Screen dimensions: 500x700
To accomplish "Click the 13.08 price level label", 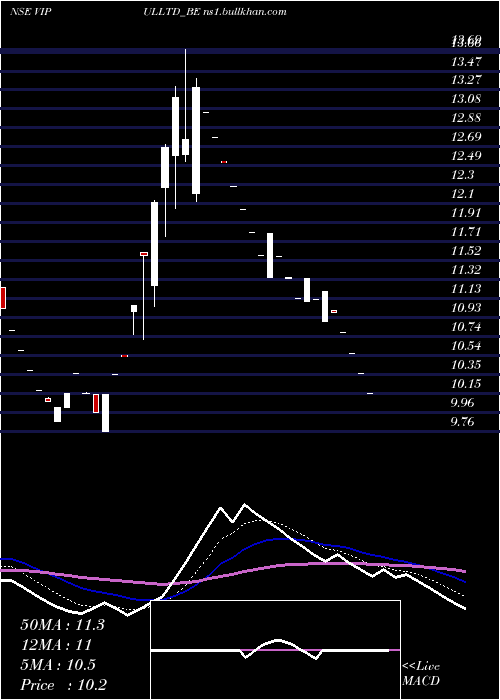I will point(466,99).
